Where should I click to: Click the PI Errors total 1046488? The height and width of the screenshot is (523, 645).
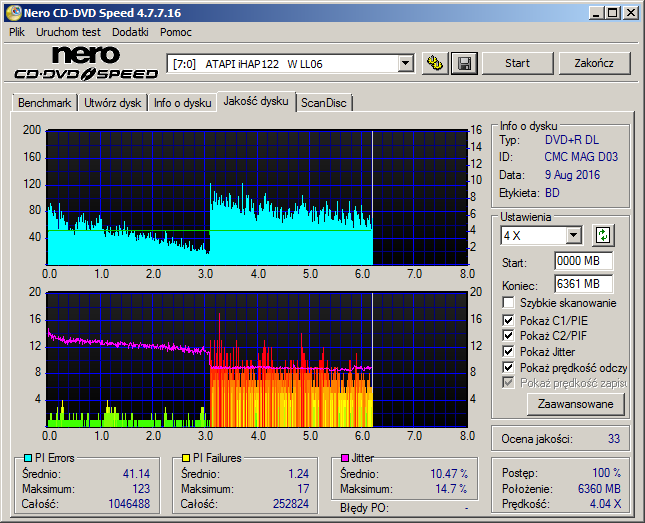click(129, 504)
